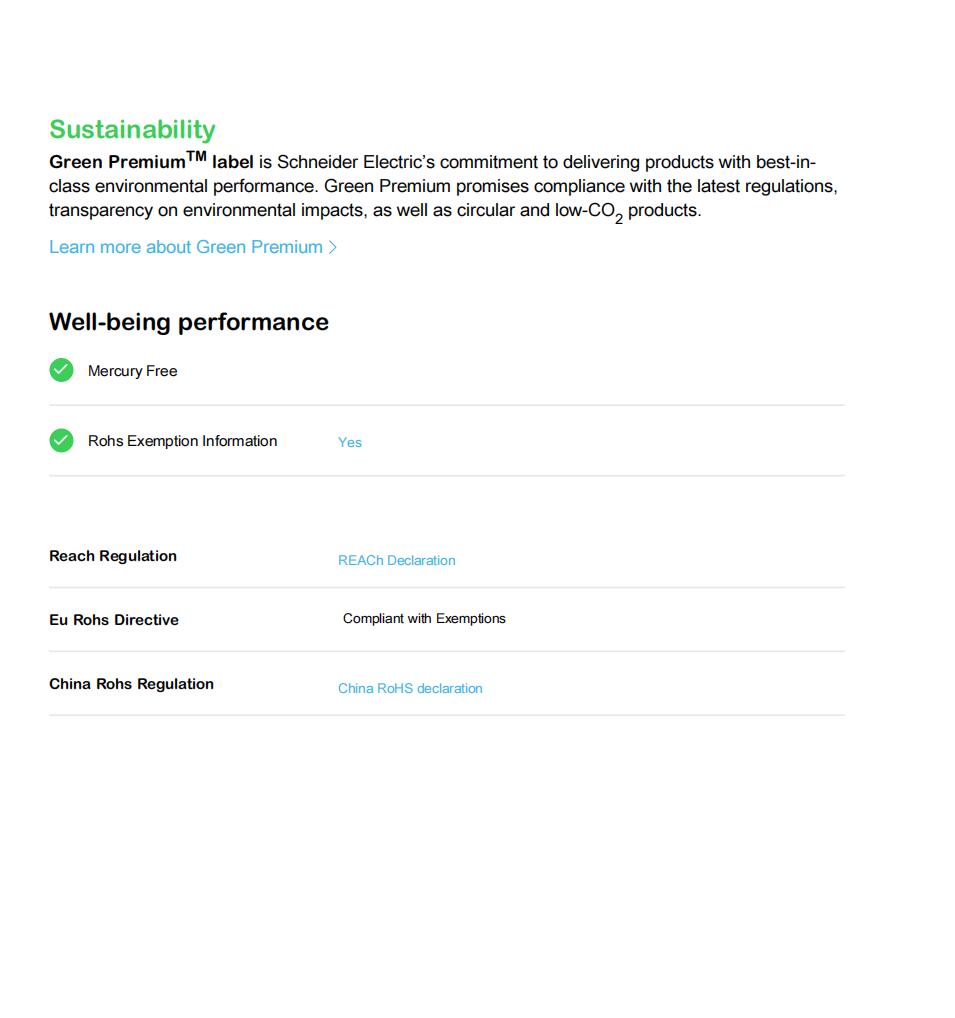This screenshot has width=955, height=1018.
Task: Click the China Rohs Regulation row label
Action: click(131, 684)
